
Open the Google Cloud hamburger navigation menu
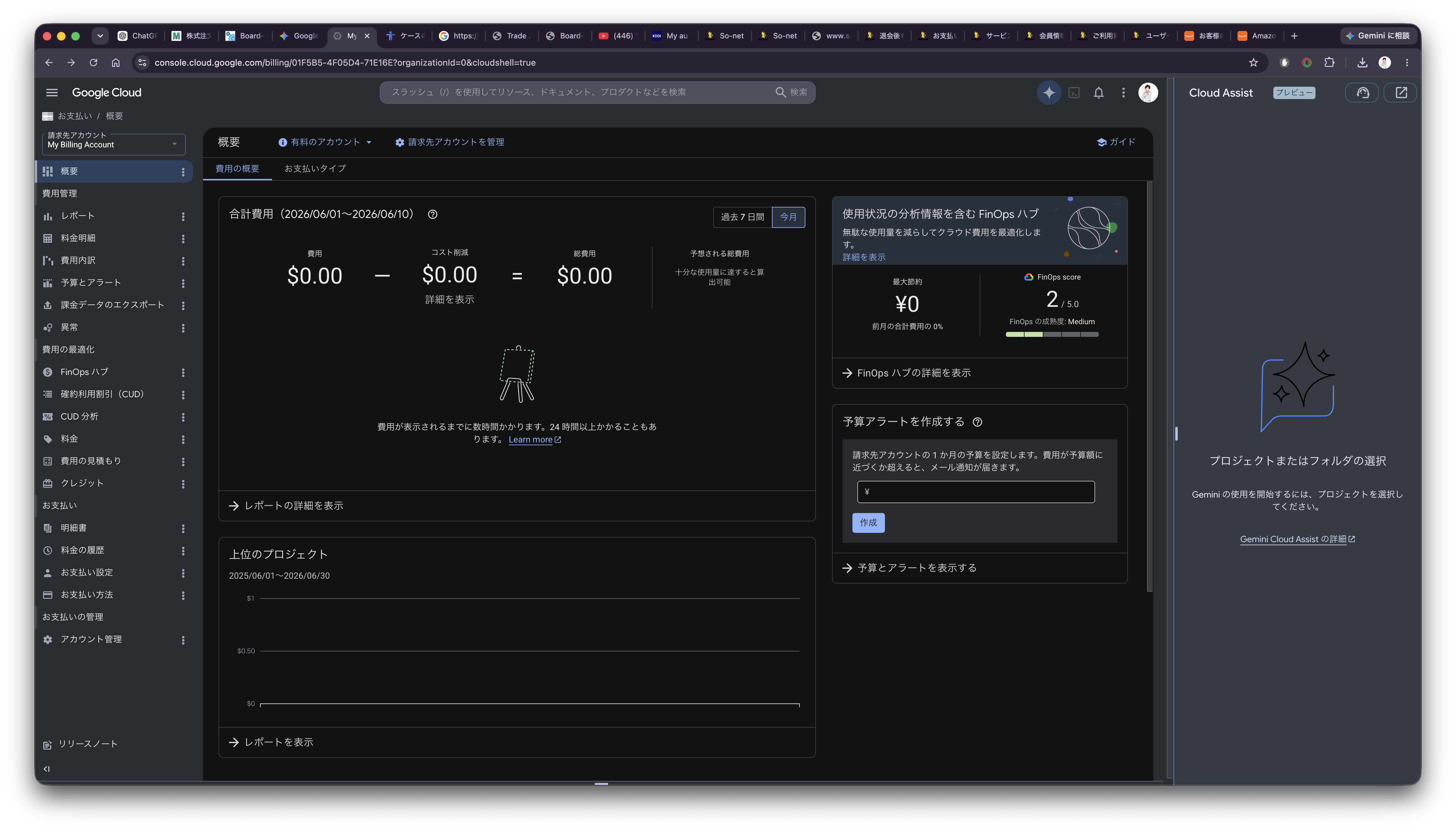(52, 93)
